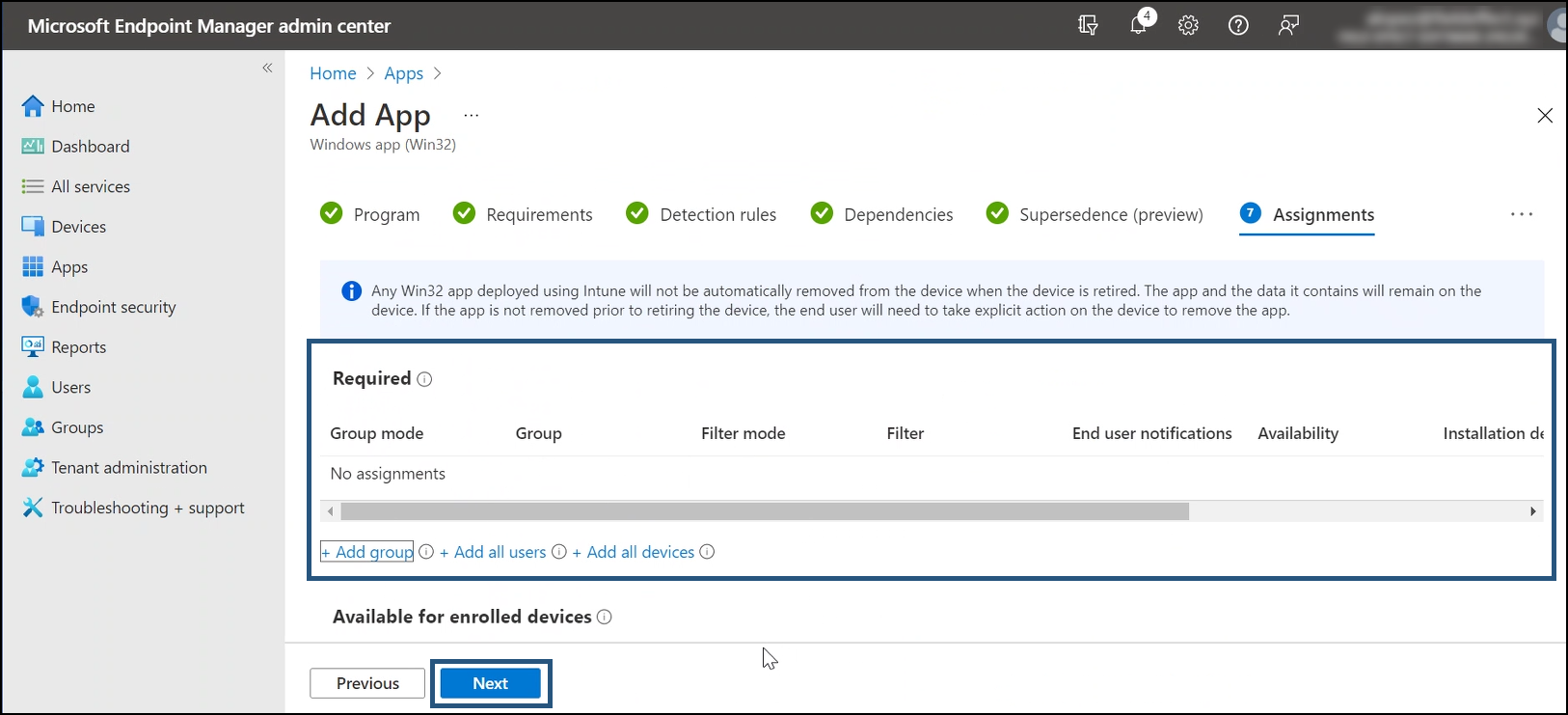Switch to the Supersedence (preview) step tab

1095,214
